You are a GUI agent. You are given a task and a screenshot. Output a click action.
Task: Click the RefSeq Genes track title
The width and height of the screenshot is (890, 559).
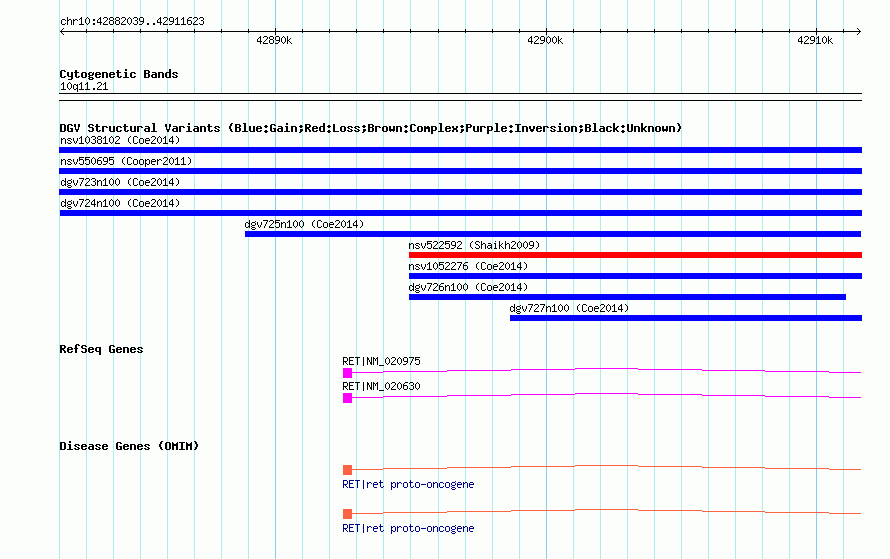tap(101, 349)
